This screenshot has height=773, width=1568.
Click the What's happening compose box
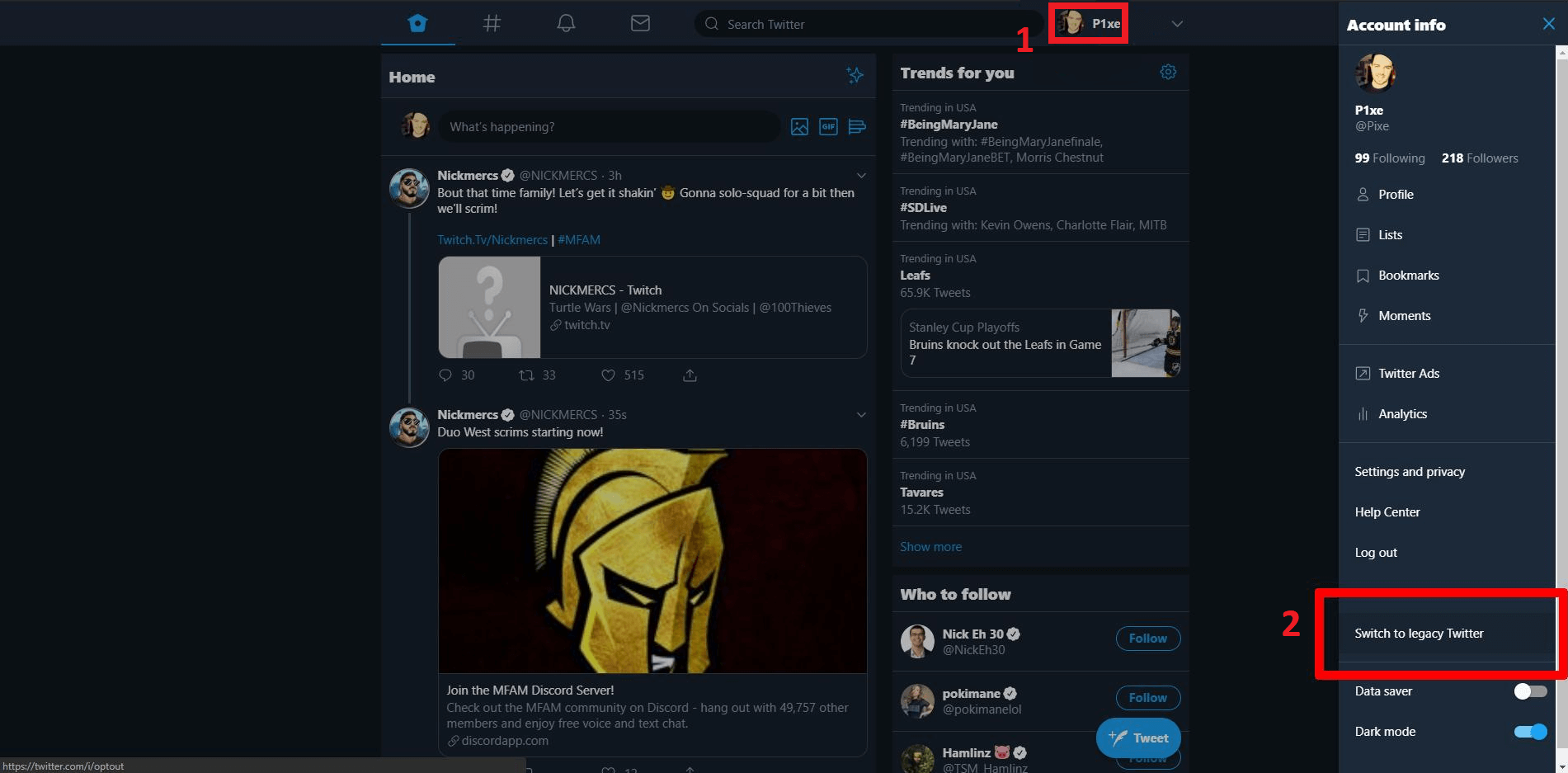click(x=609, y=126)
